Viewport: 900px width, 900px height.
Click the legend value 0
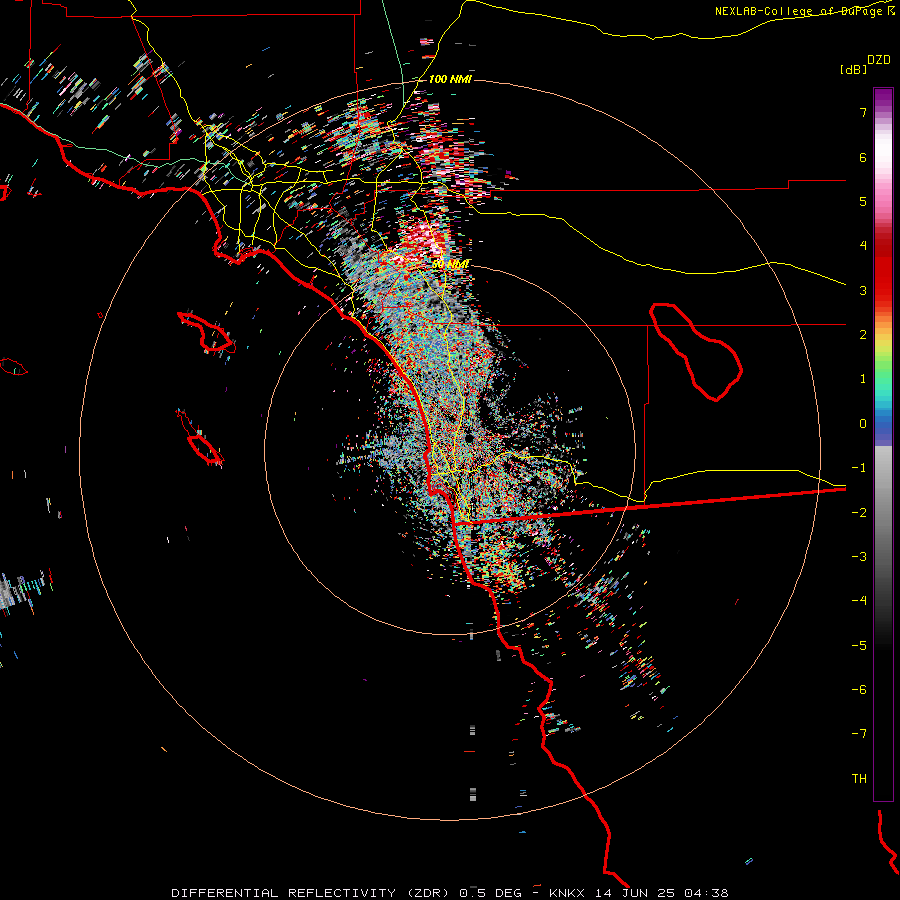pos(863,424)
